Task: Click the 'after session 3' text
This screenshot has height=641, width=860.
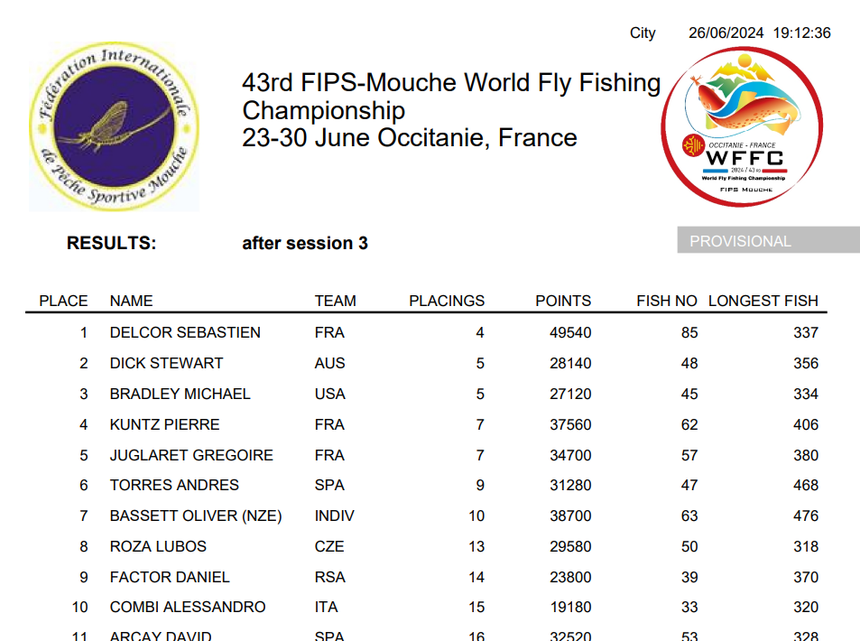Action: [304, 243]
